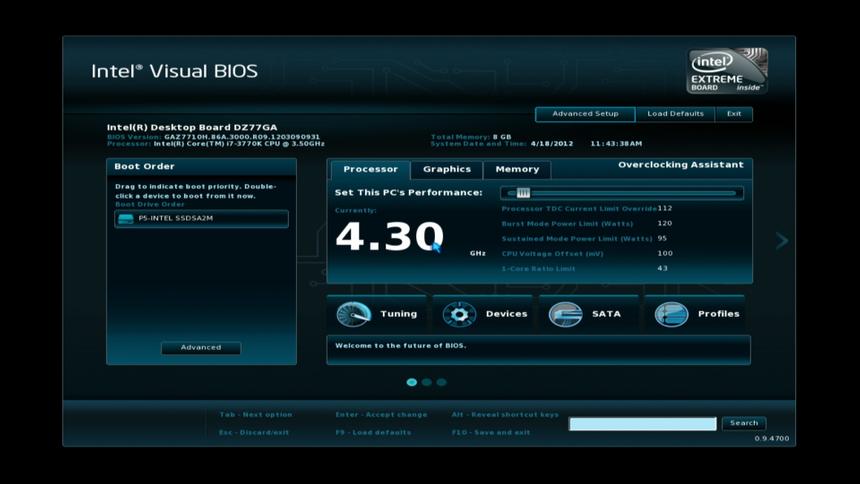The height and width of the screenshot is (484, 860).
Task: Click the 'Esc - Discard/exit' hint
Action: click(254, 432)
